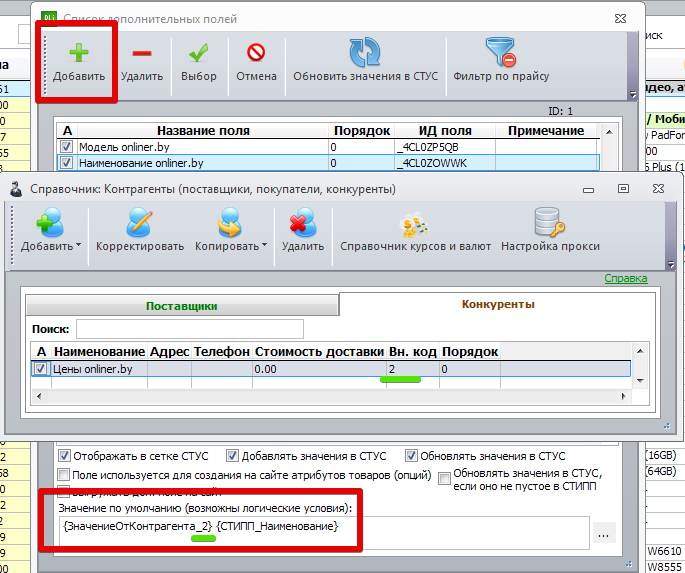Select the Цены onliner.by row name
Image resolution: width=685 pixels, height=573 pixels.
(x=93, y=369)
